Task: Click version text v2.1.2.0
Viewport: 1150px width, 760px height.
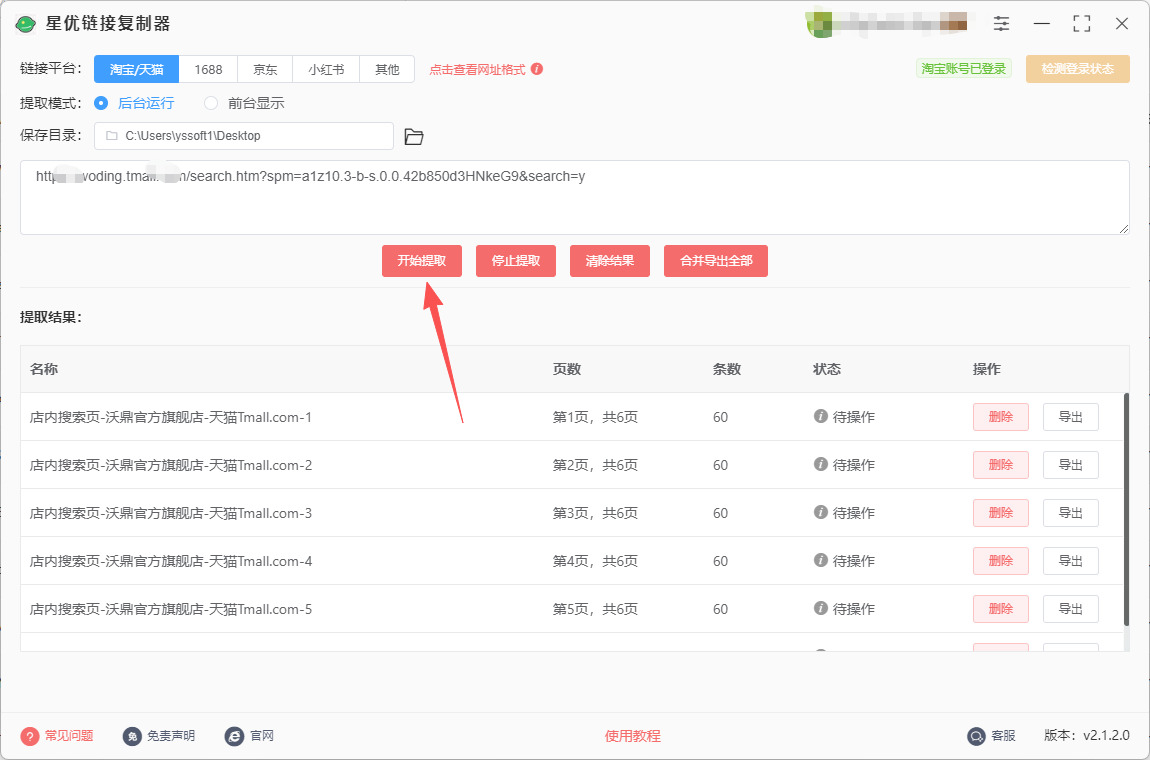Action: 1106,736
